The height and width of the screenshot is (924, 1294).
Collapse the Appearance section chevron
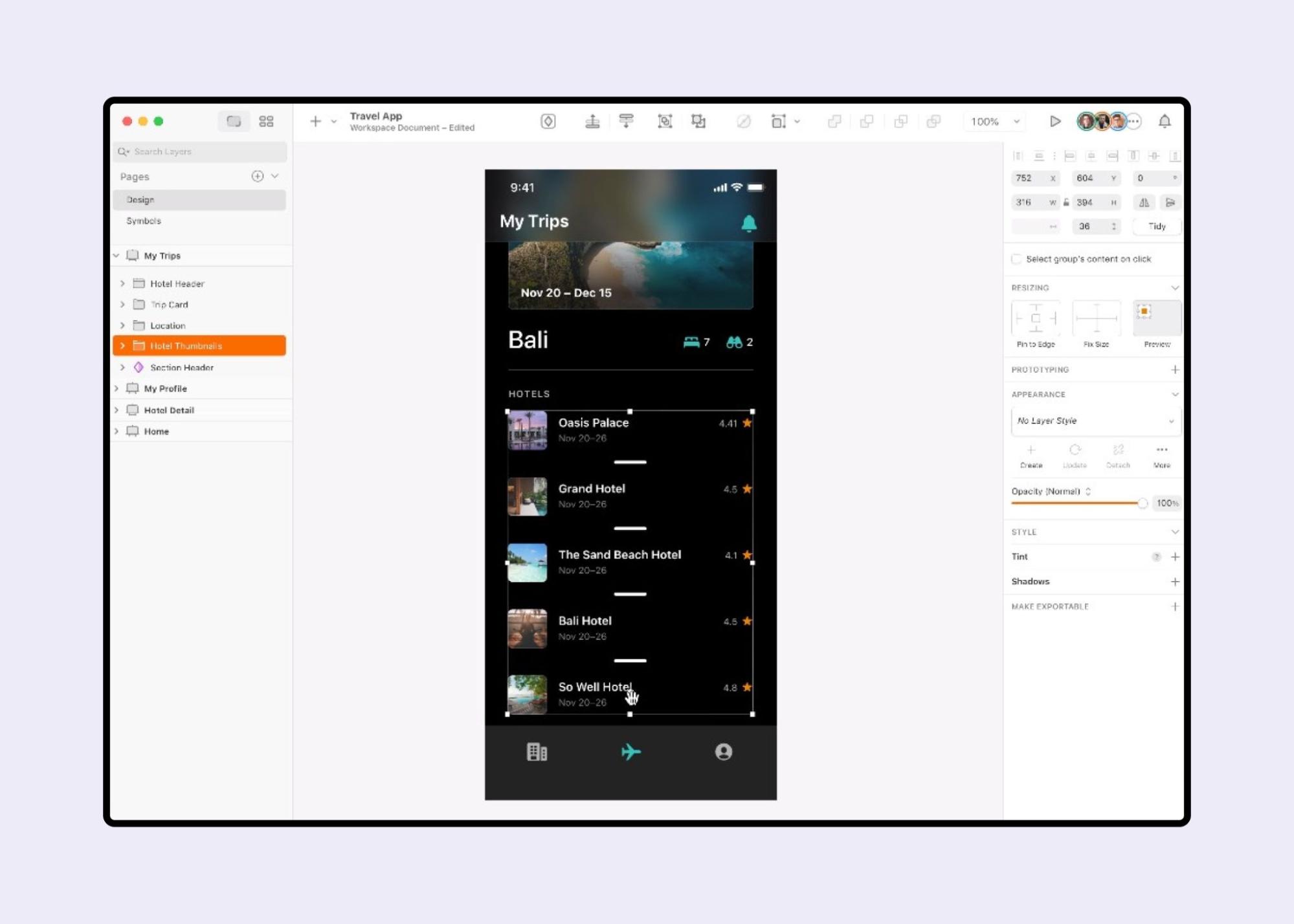click(1175, 395)
